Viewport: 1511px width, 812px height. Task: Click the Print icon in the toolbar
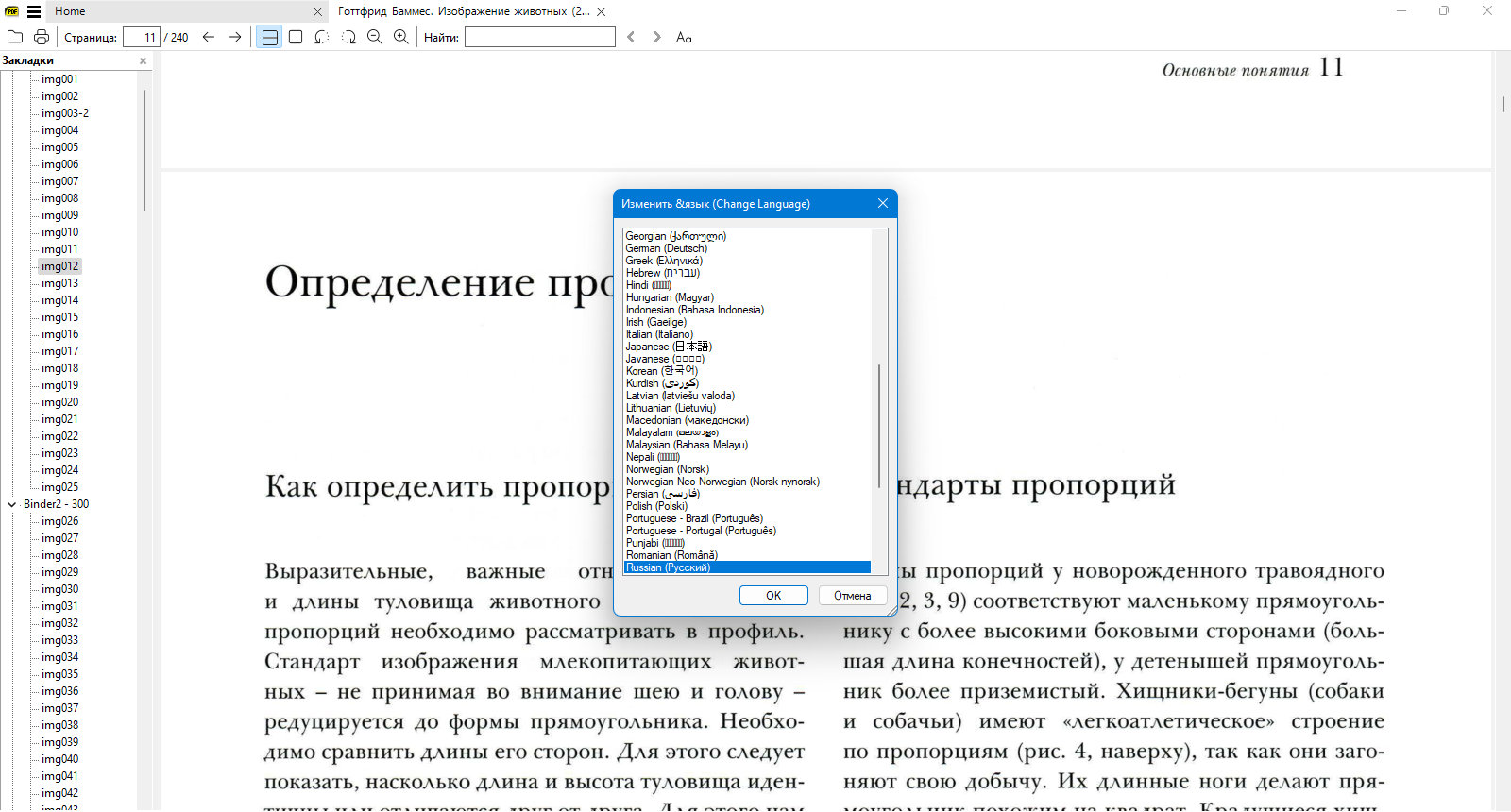click(42, 37)
